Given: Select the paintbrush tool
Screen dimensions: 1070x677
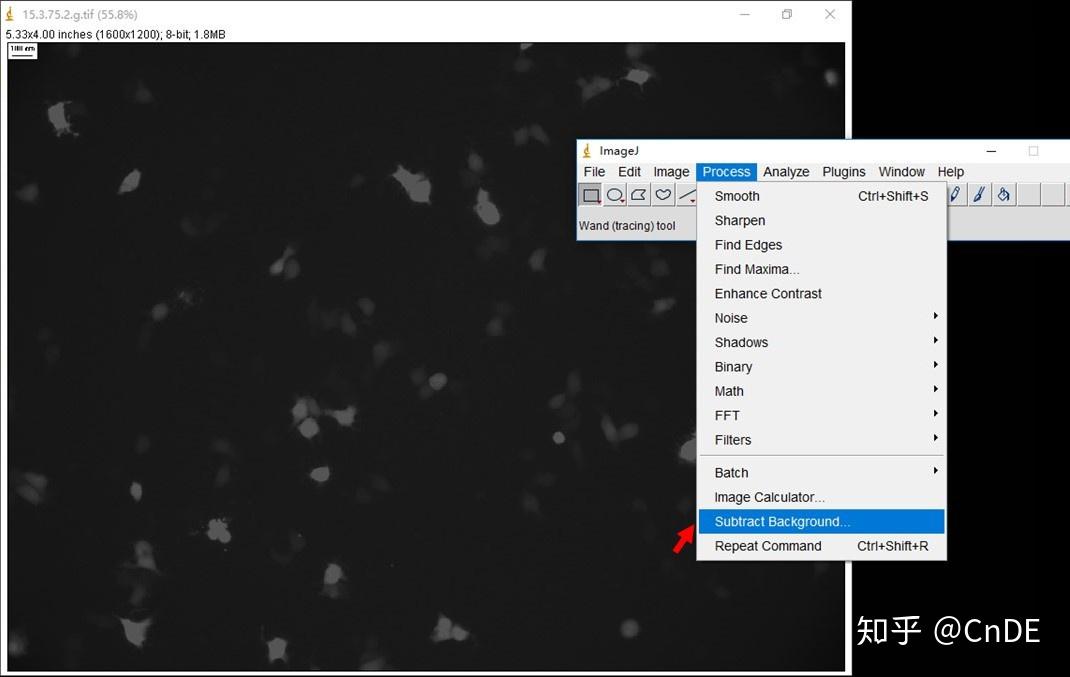Looking at the screenshot, I should pyautogui.click(x=979, y=194).
